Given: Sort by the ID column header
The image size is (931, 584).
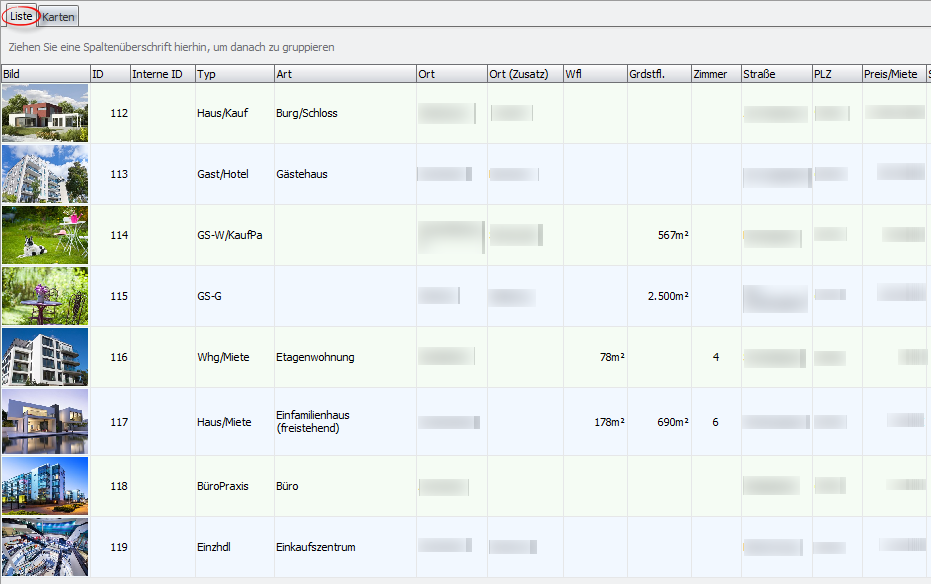Looking at the screenshot, I should tap(110, 74).
